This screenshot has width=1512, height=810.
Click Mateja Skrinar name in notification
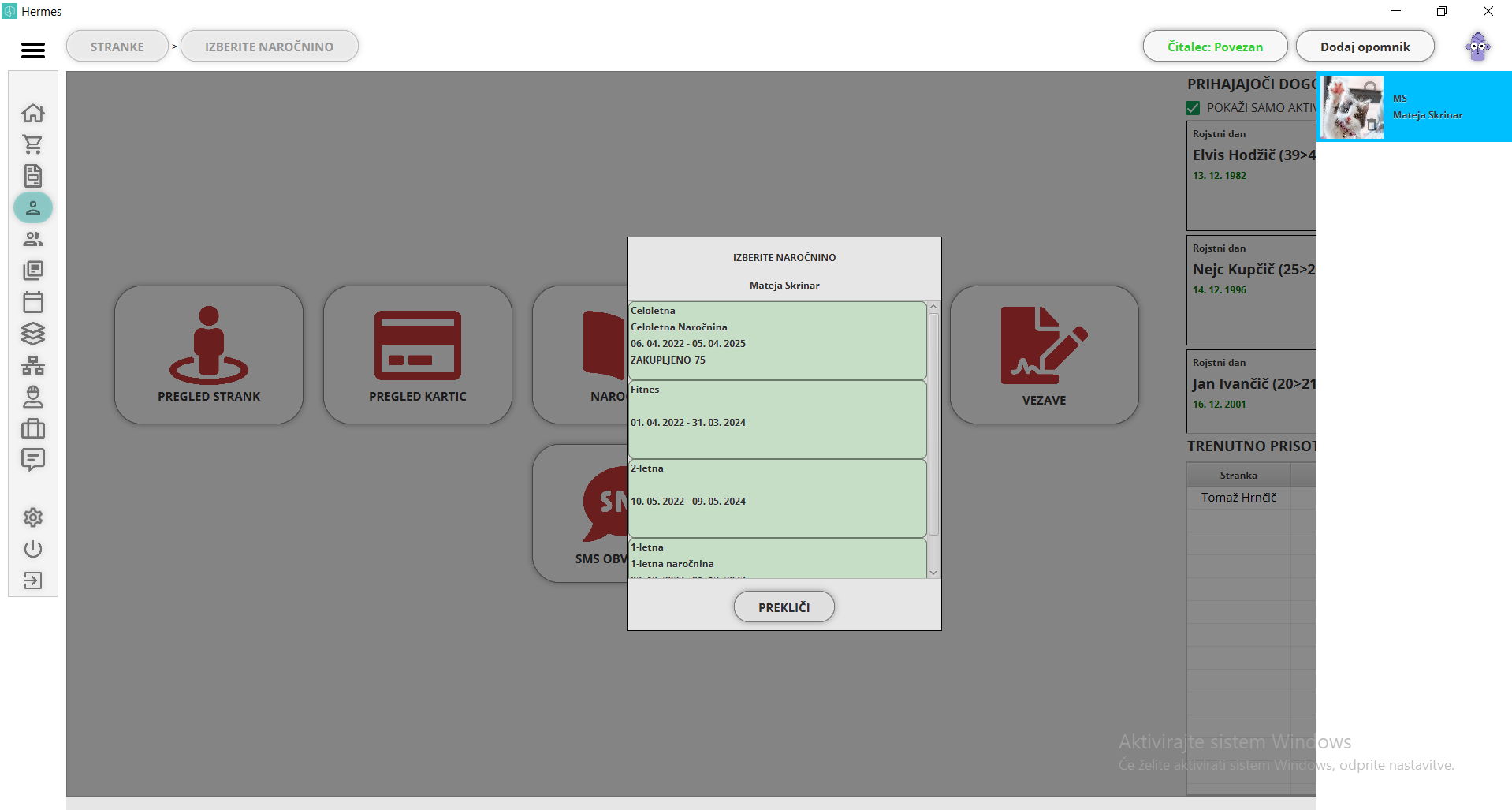[1427, 115]
